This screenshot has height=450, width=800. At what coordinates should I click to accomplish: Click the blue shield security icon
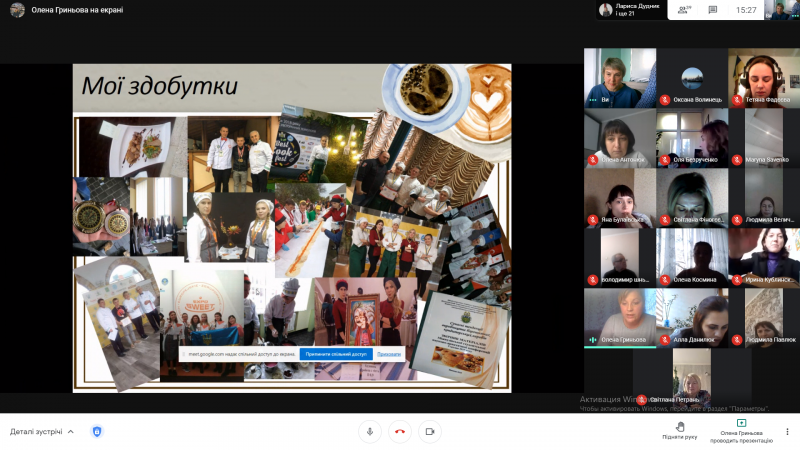point(97,432)
